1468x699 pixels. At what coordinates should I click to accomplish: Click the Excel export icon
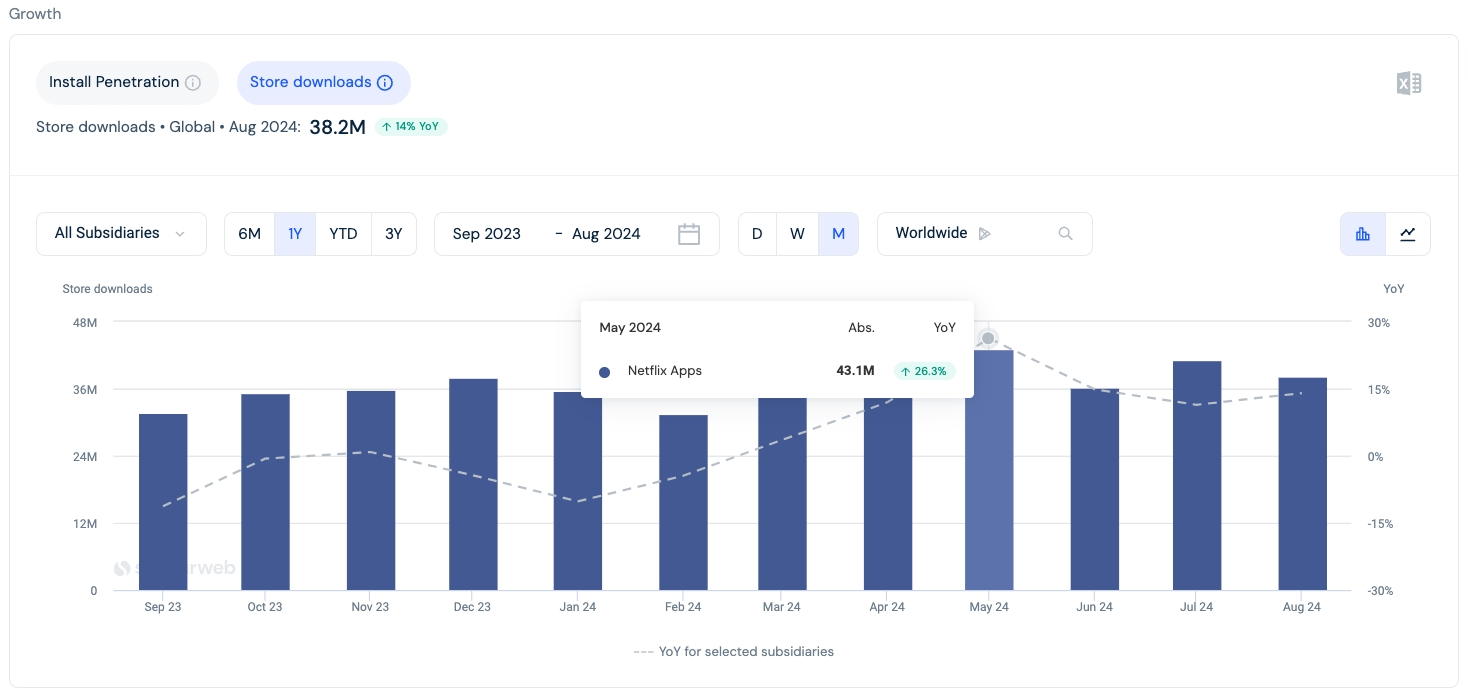pyautogui.click(x=1409, y=83)
